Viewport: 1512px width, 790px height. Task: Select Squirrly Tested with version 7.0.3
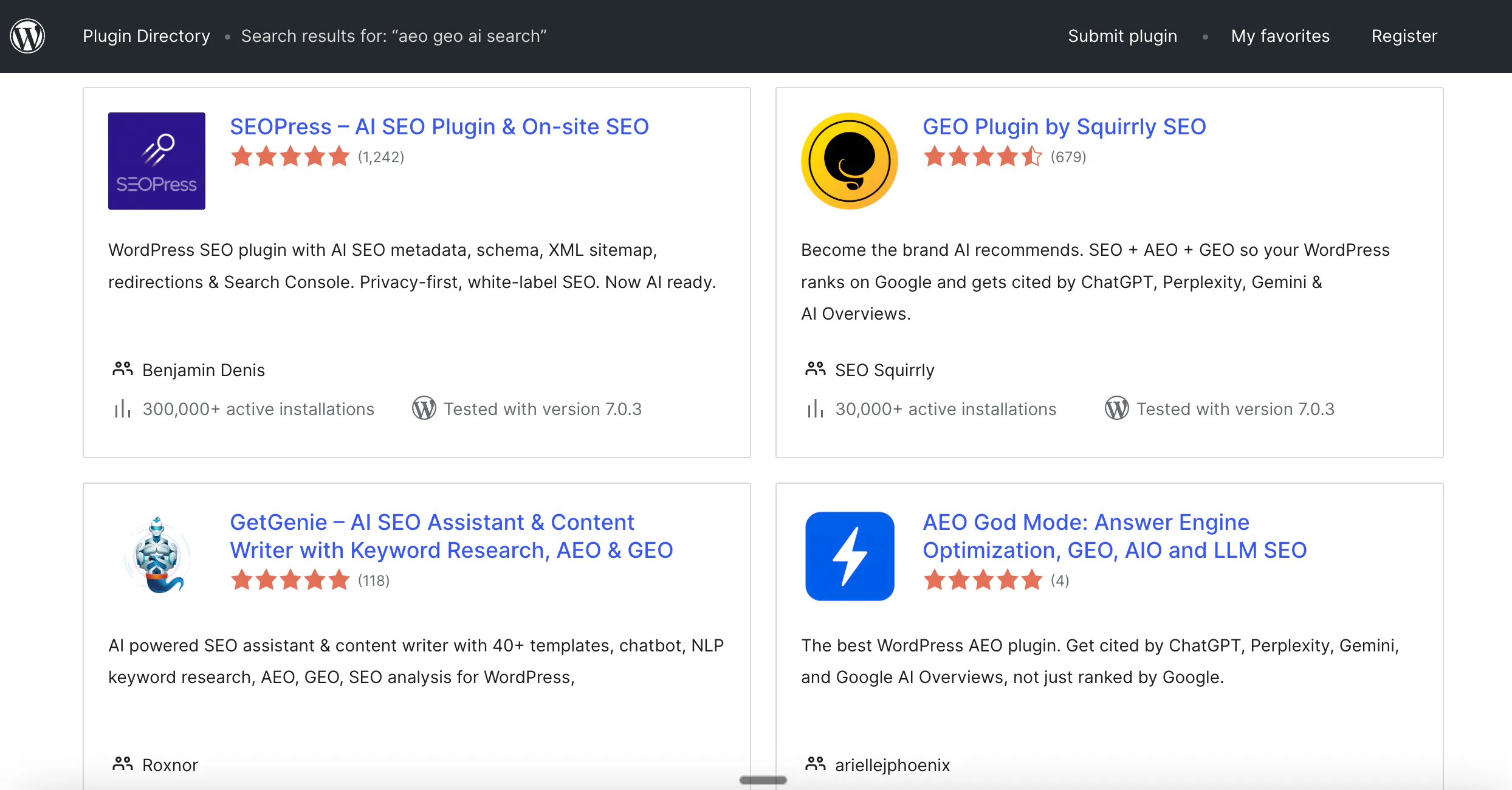pyautogui.click(x=1235, y=409)
